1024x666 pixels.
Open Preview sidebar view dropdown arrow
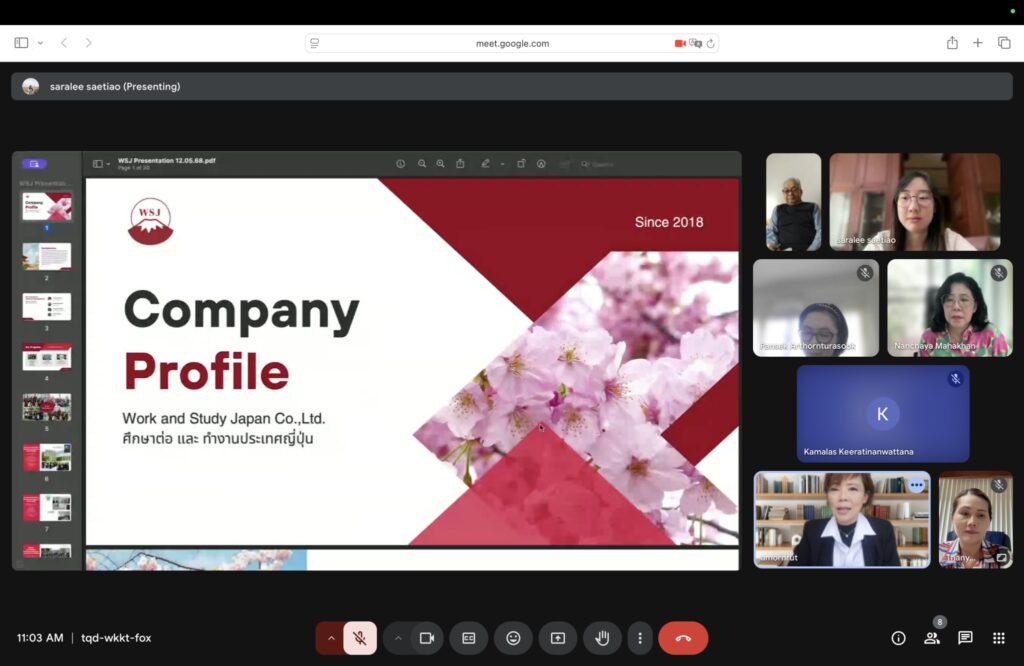[108, 165]
